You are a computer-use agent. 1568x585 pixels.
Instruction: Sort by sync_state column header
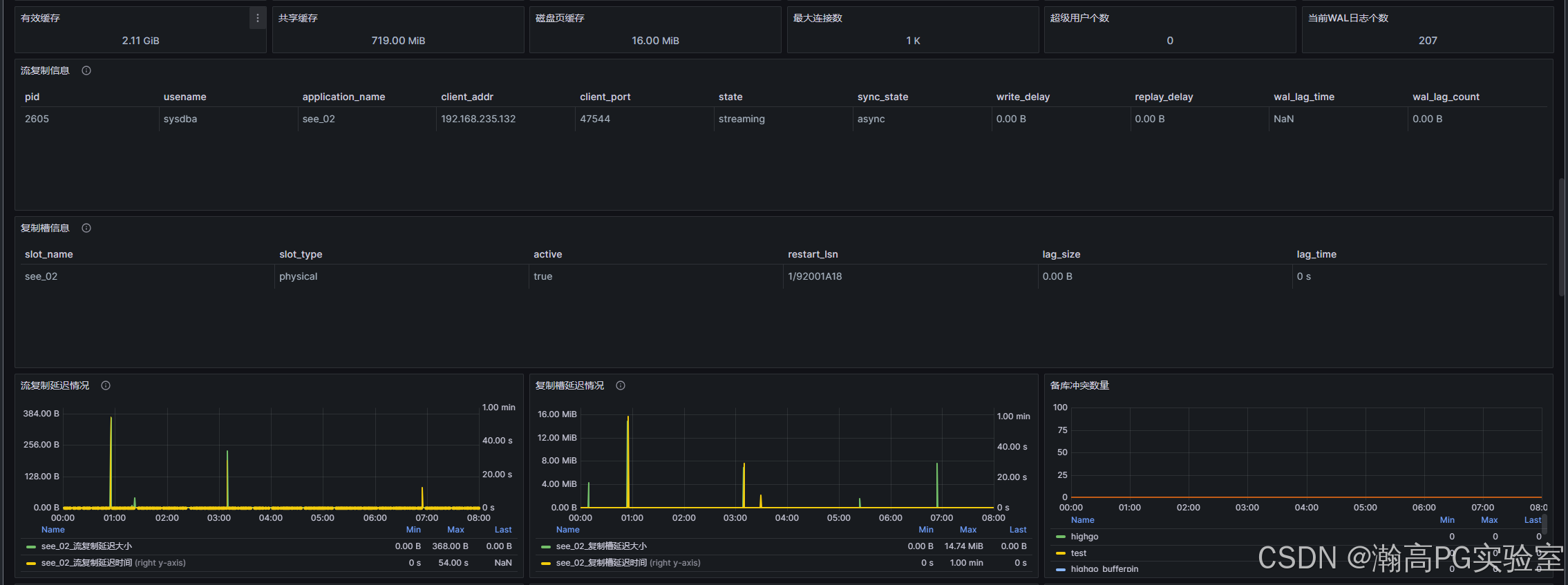coord(882,97)
